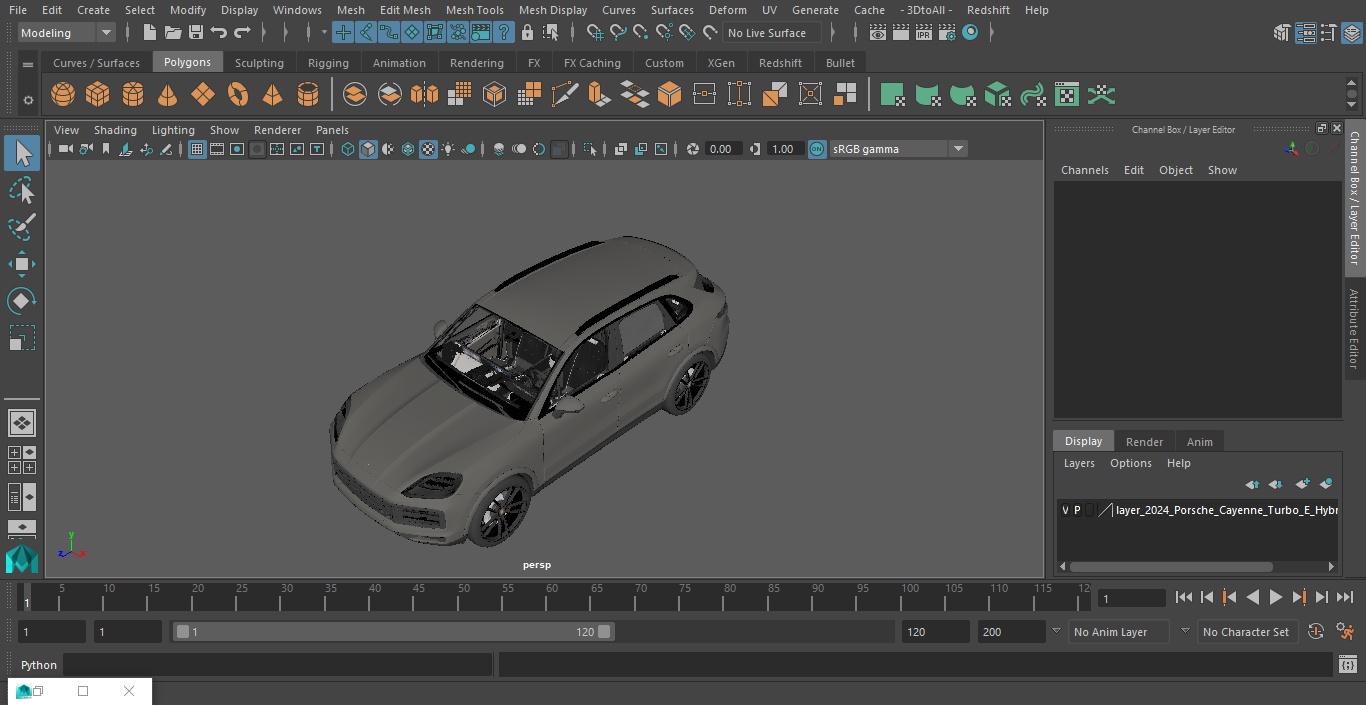Screen dimensions: 1366x705
Task: Activate the Rotate tool in toolbox
Action: pos(21,301)
